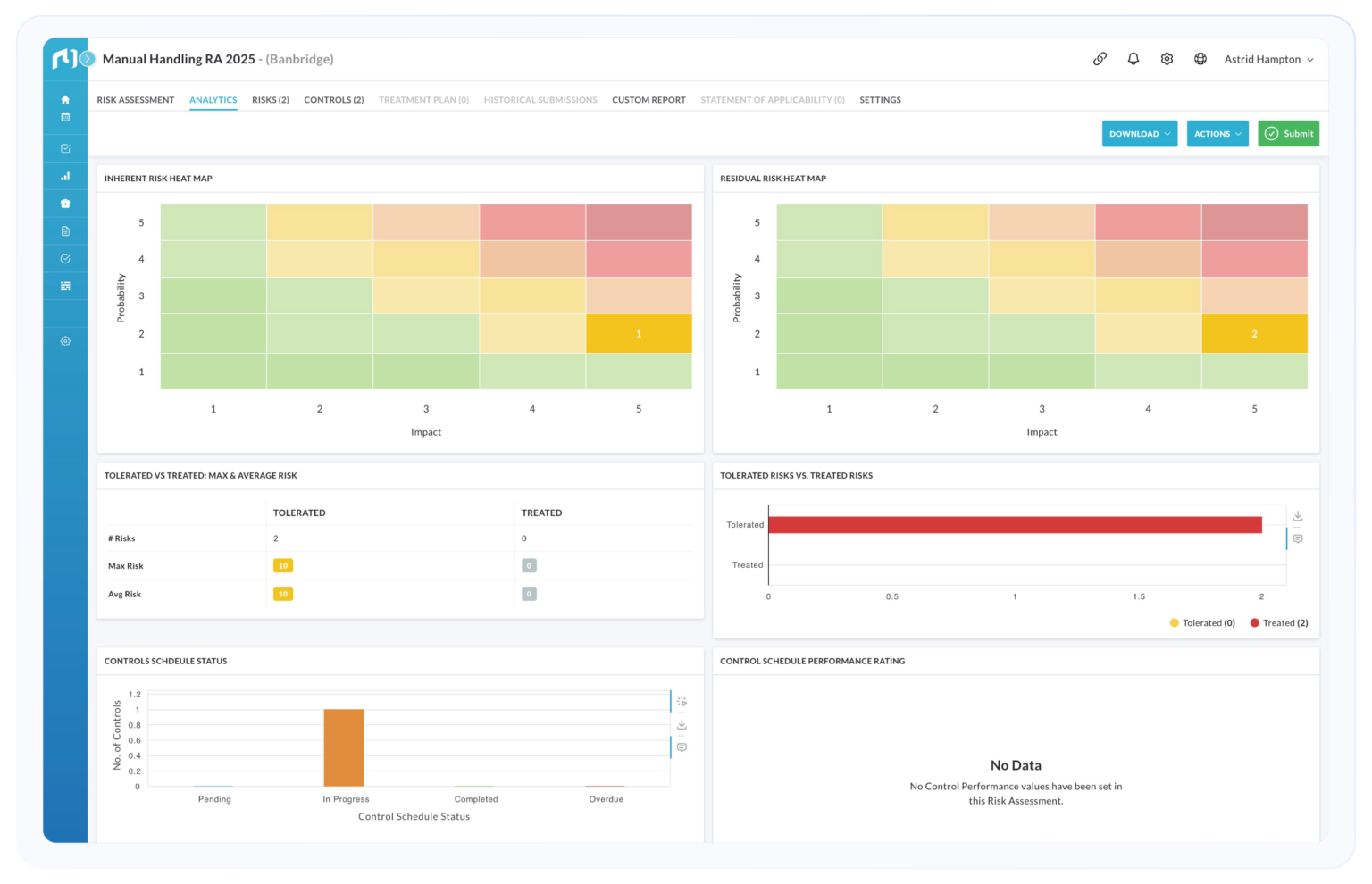Open the sidebar settings gear
Viewport: 1372px width, 884px height.
point(65,341)
